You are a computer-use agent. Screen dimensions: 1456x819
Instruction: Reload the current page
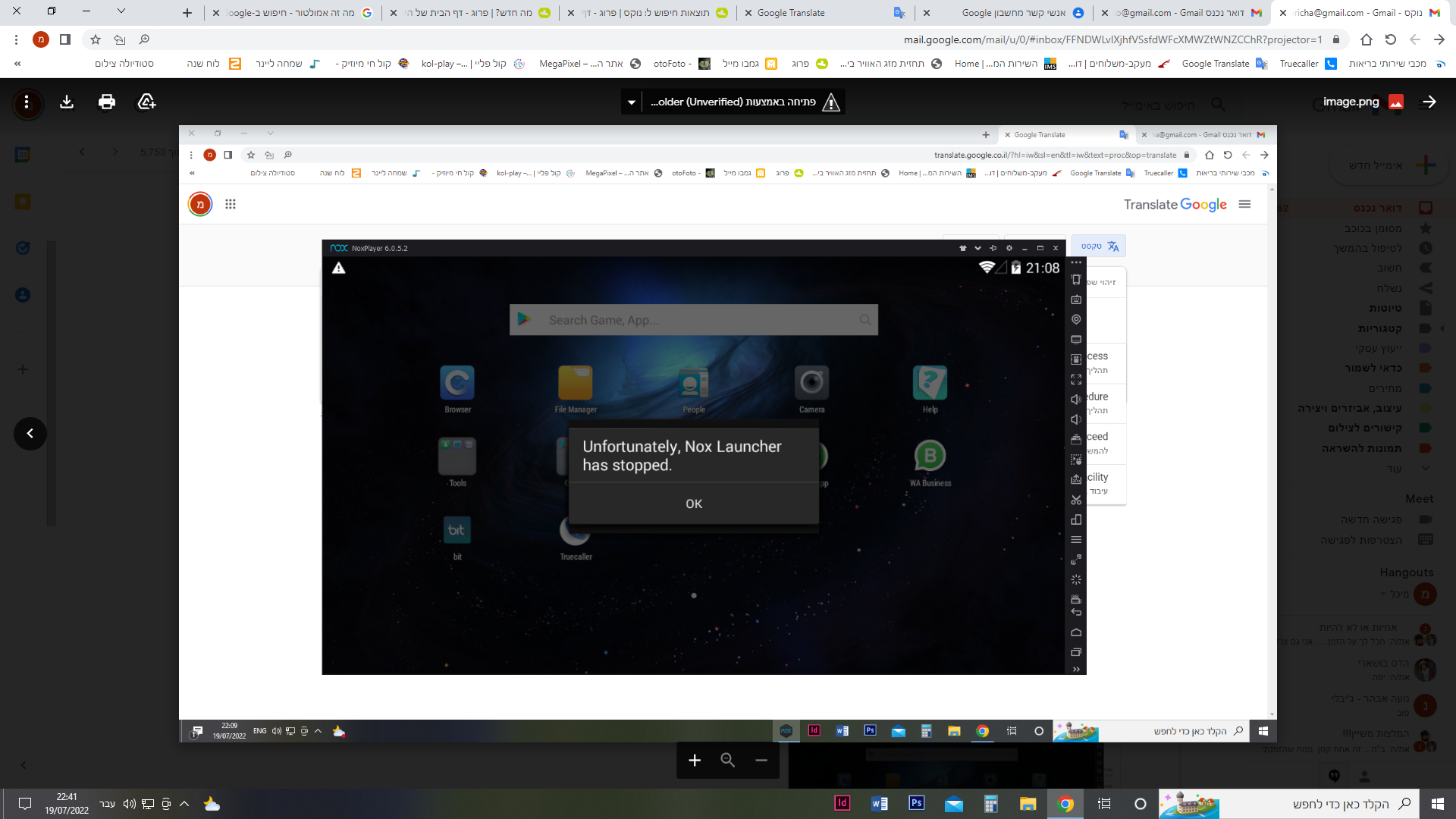tap(1391, 39)
